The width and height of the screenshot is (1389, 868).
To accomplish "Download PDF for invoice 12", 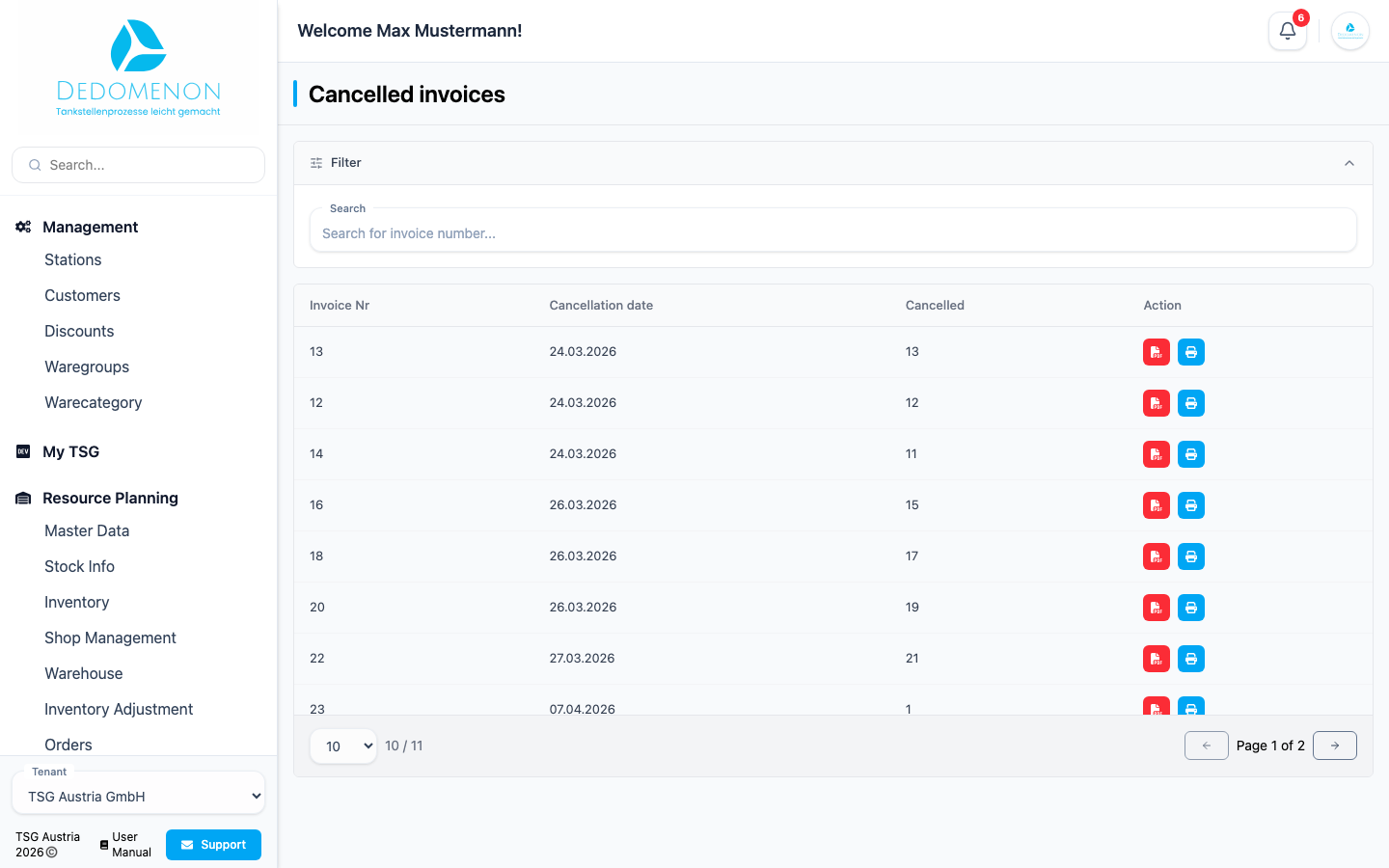I will 1157,403.
